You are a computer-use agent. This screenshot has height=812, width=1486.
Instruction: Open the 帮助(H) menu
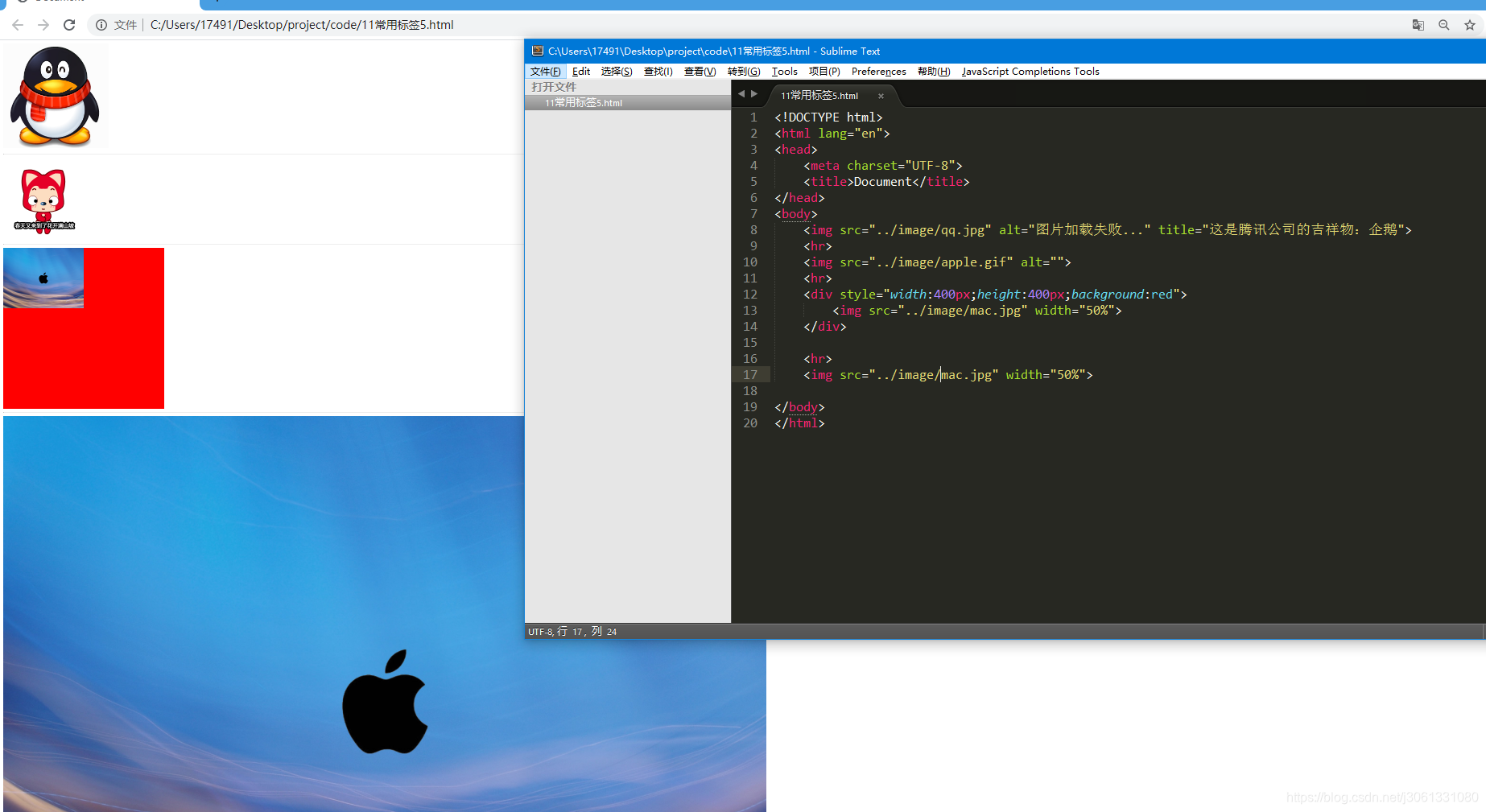point(934,72)
